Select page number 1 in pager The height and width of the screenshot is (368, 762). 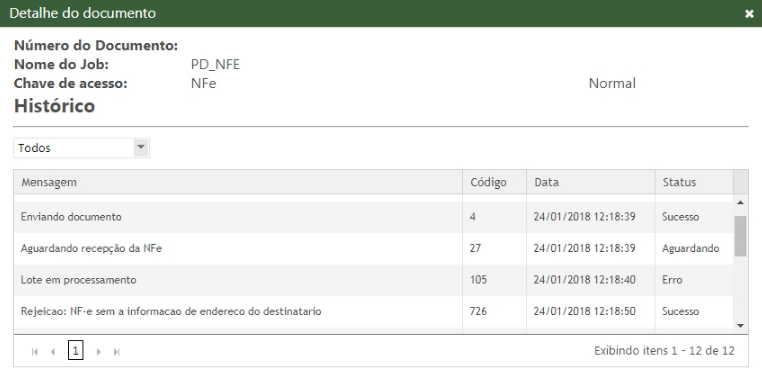point(76,350)
